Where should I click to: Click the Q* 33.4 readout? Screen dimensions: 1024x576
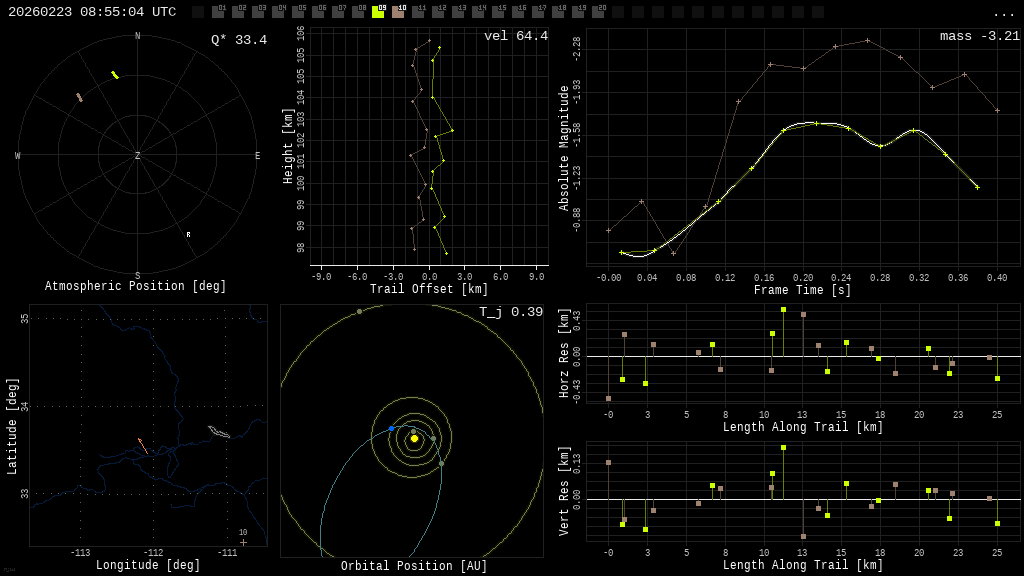click(x=238, y=40)
